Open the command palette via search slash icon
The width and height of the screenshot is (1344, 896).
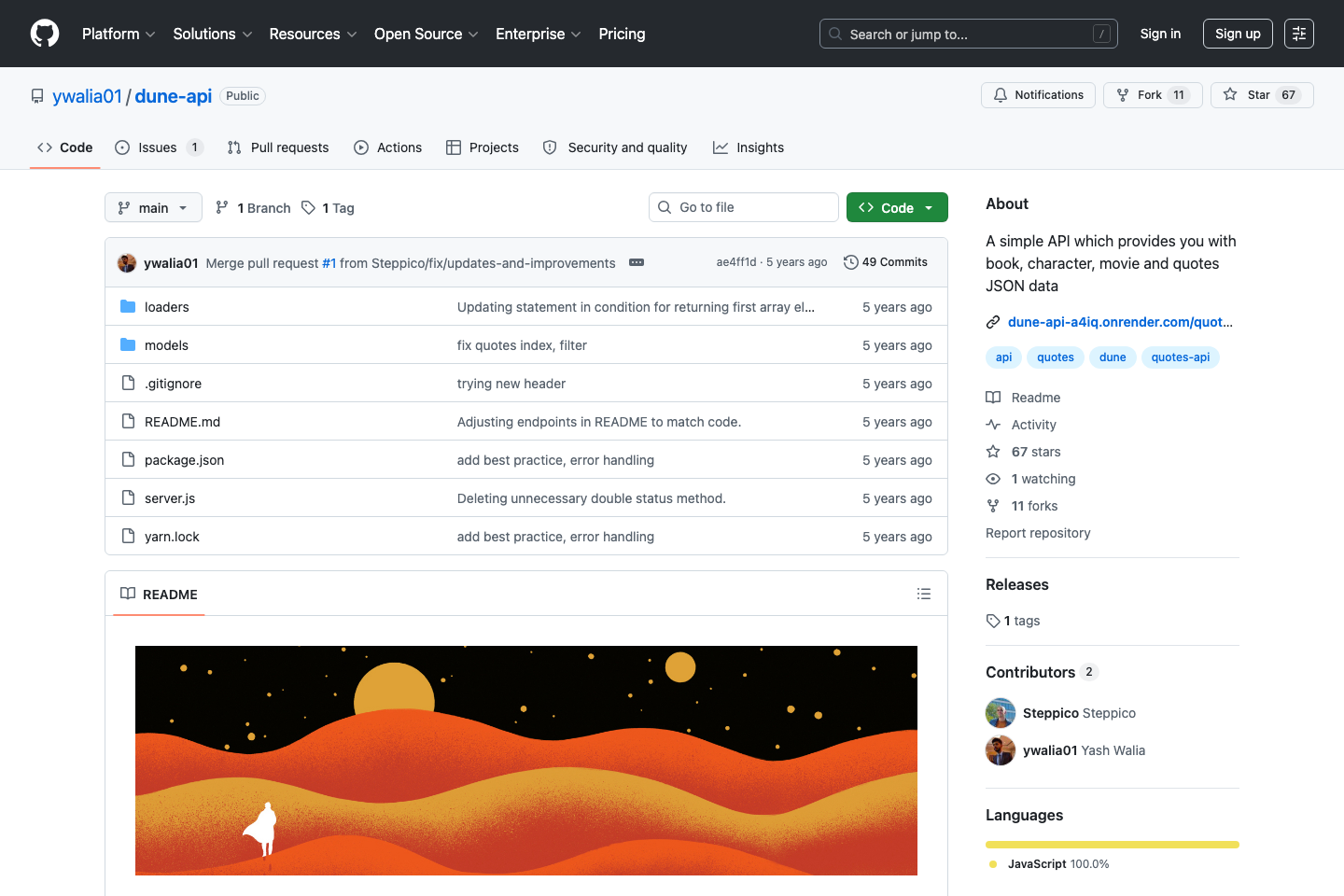pos(1101,34)
